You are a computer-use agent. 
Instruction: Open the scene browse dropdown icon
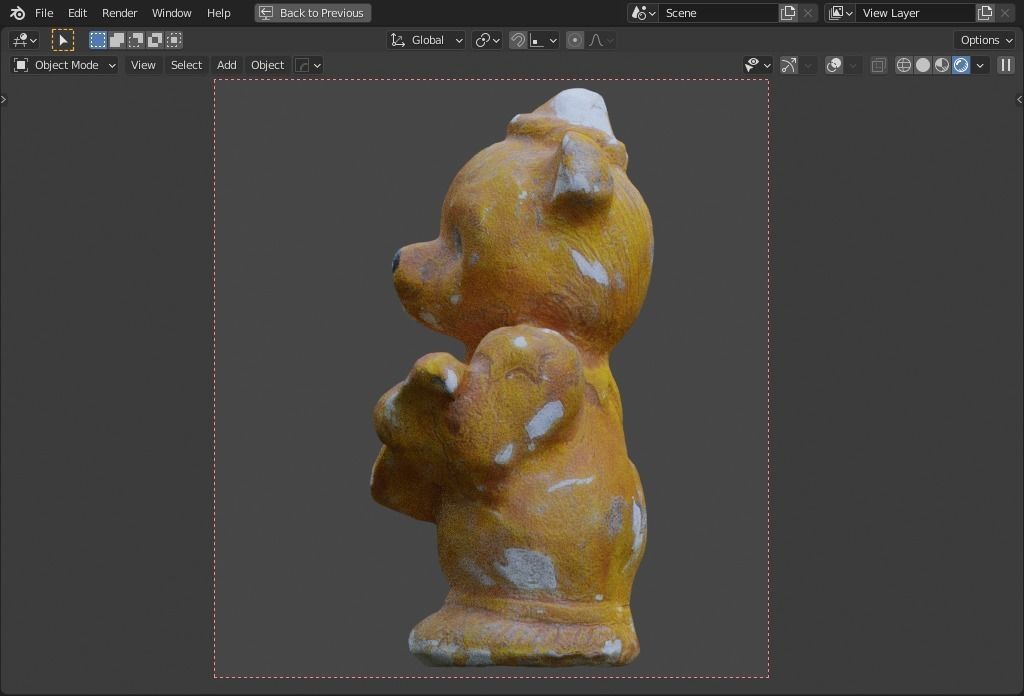(643, 13)
